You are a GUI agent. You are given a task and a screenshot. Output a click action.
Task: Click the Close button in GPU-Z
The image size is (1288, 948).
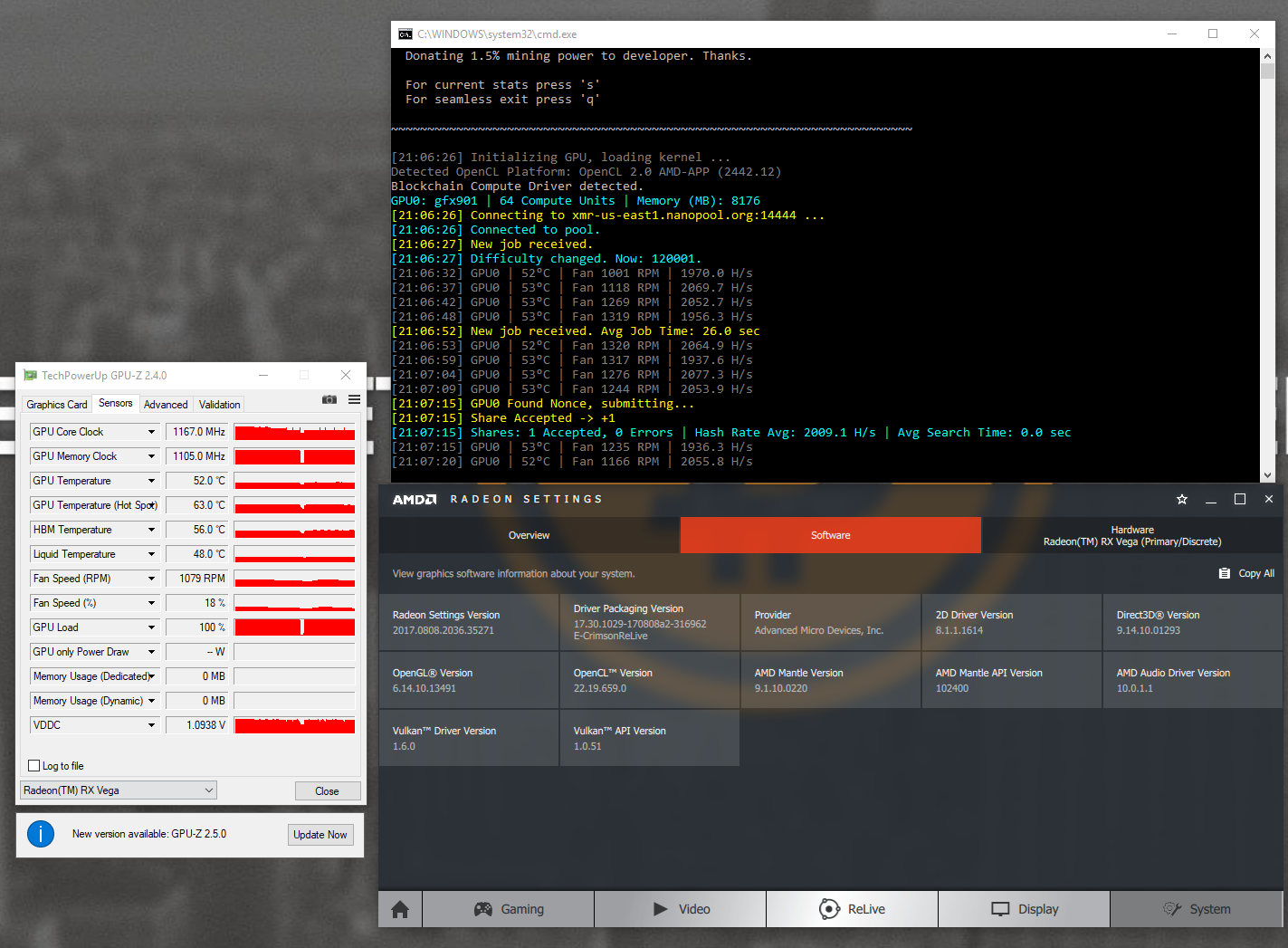(327, 791)
